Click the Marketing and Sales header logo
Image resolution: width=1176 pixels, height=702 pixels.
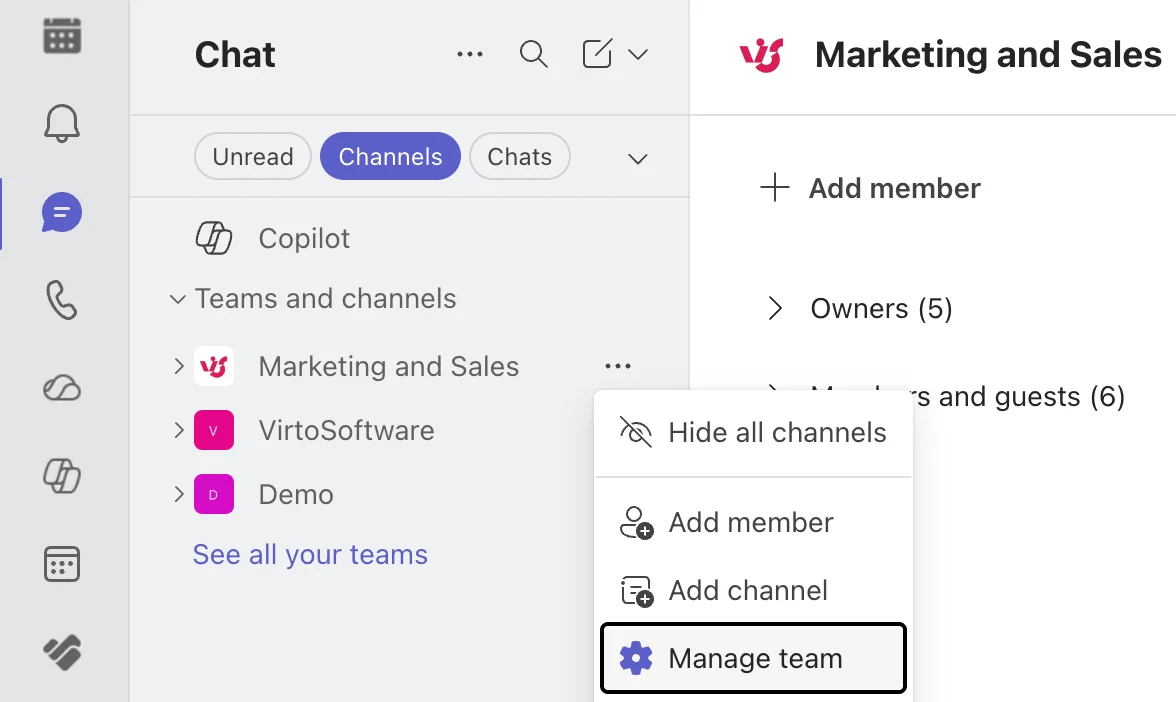(761, 55)
